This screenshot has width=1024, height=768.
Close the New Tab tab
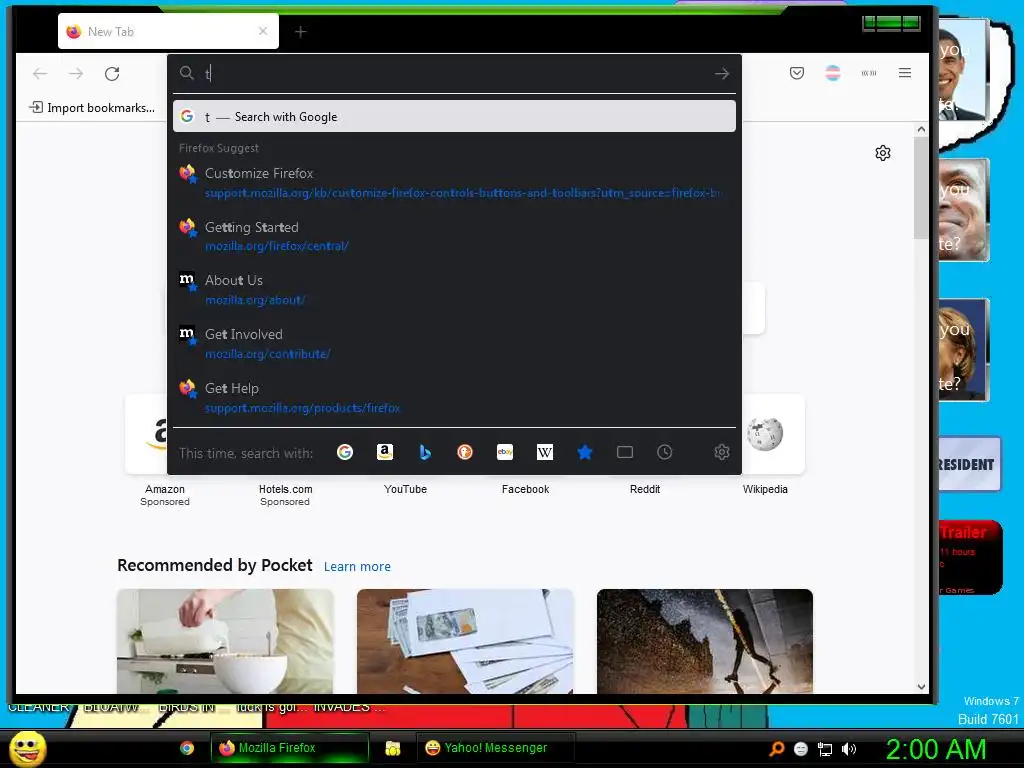263,31
